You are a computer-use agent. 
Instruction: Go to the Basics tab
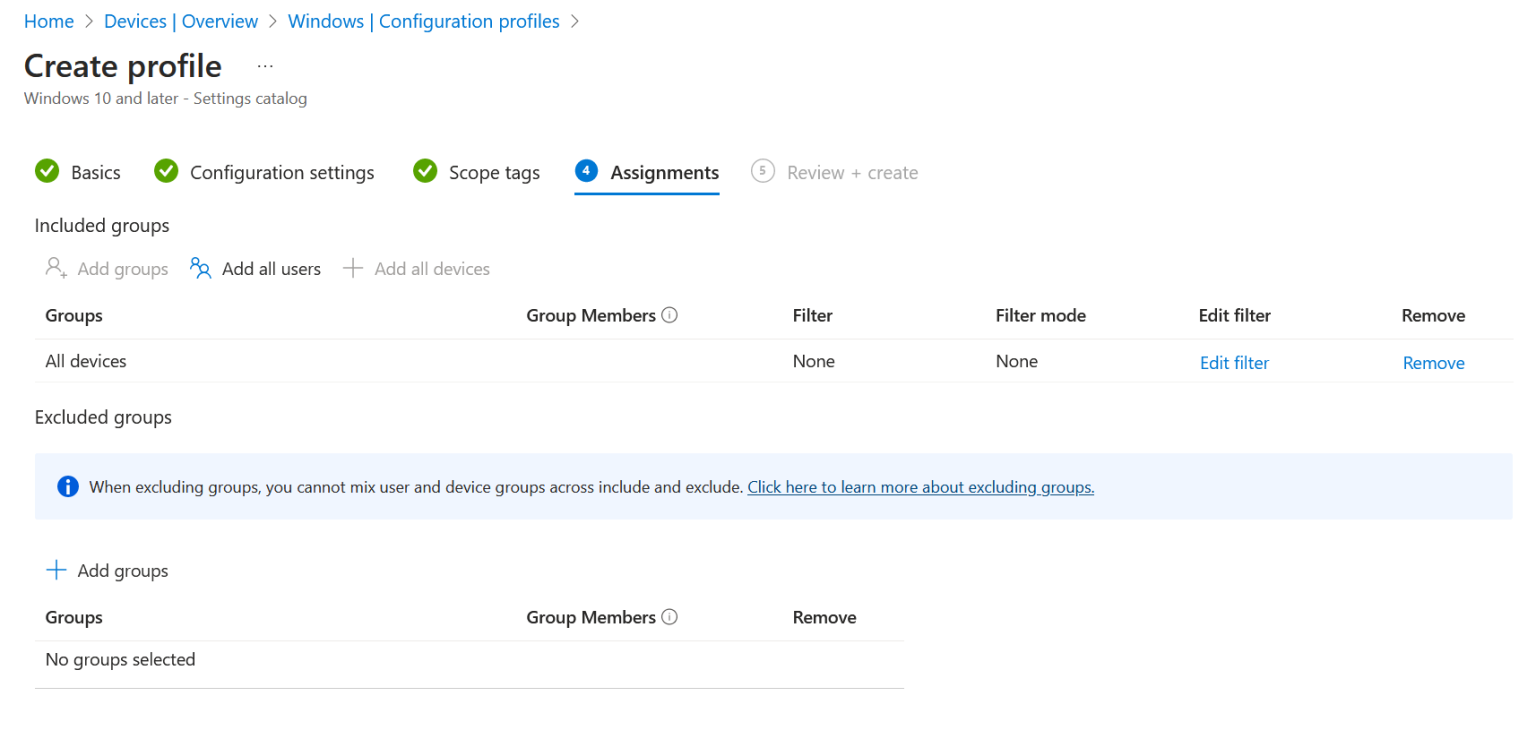(x=96, y=173)
